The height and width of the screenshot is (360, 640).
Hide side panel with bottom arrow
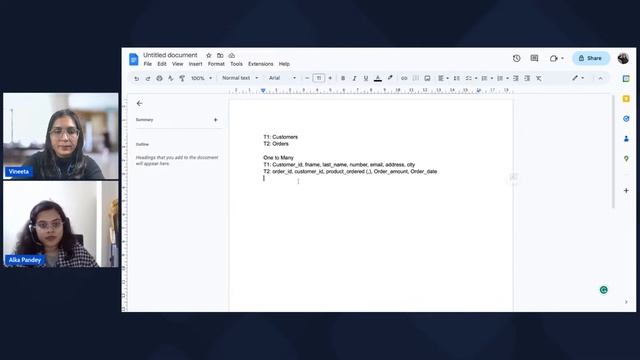pyautogui.click(x=626, y=302)
